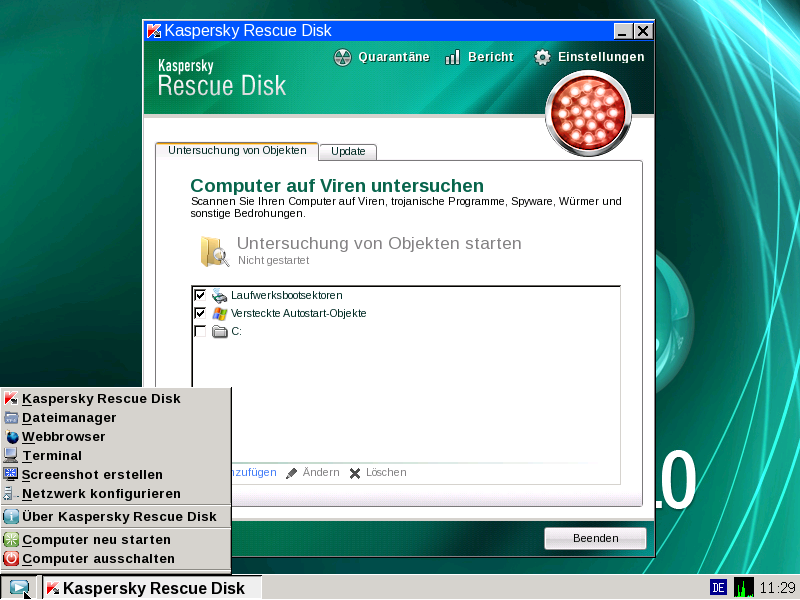Viewport: 800px width, 600px height.
Task: Click the DE keyboard layout indicator
Action: pos(718,587)
